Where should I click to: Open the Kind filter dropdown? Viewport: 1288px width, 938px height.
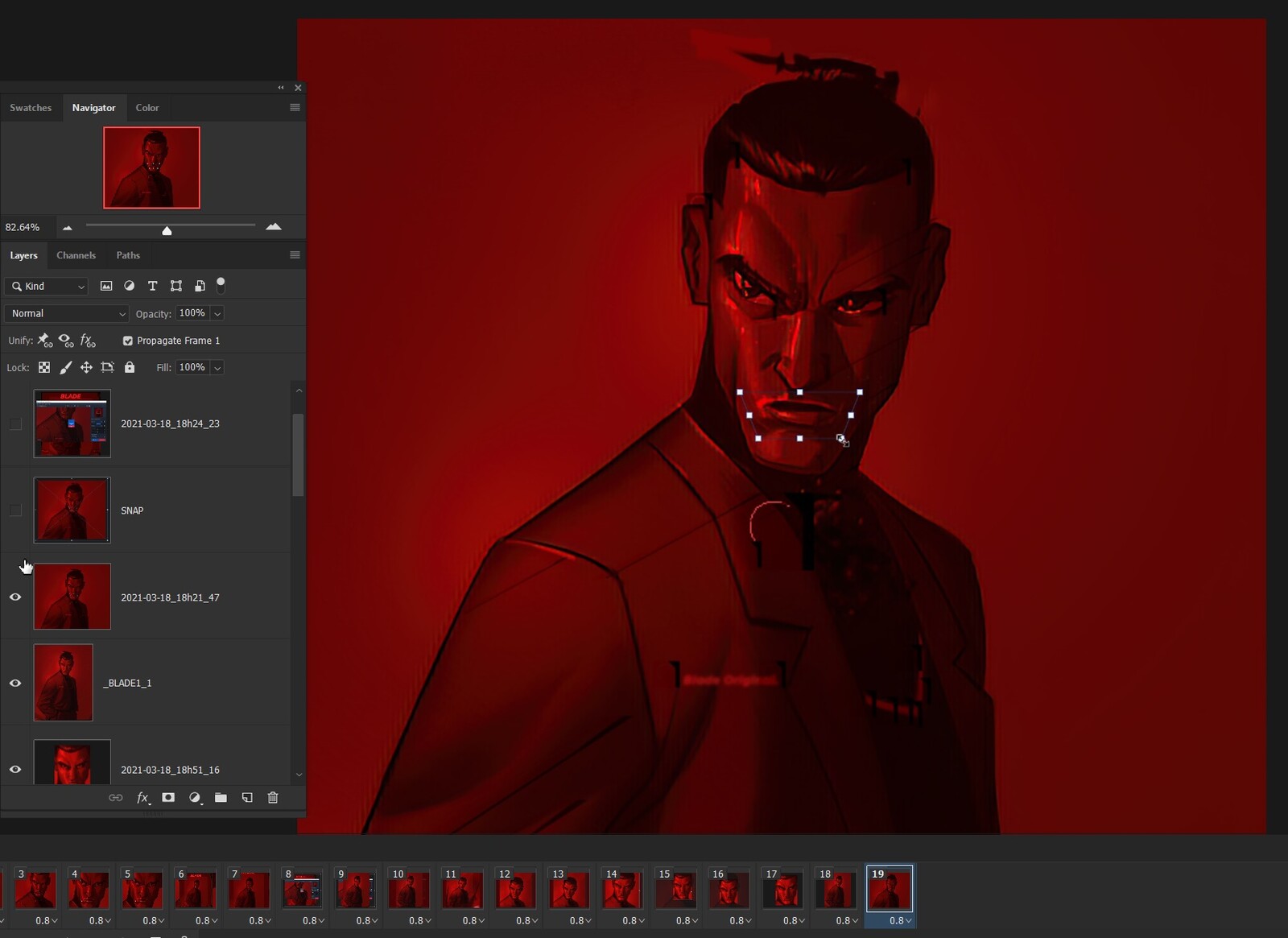(47, 286)
